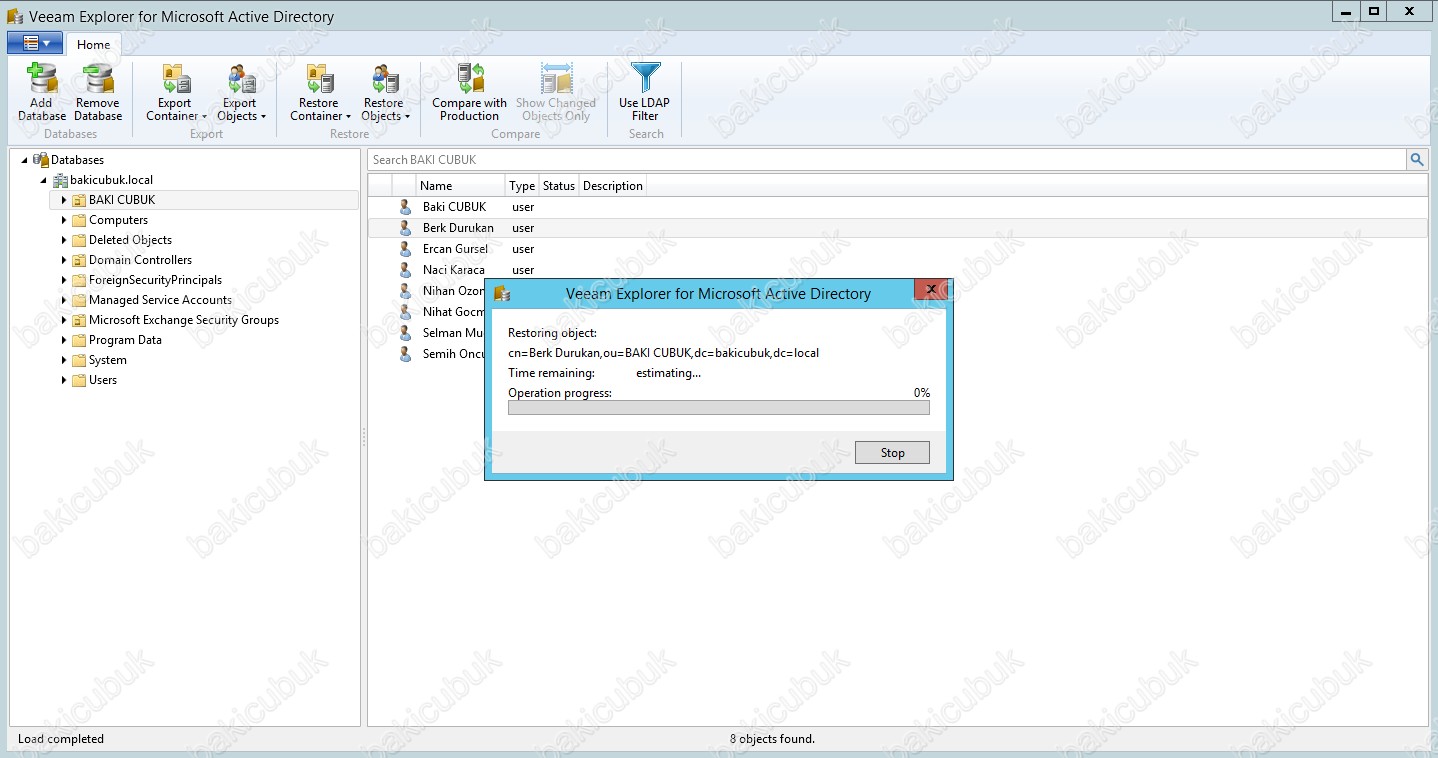Click the 8 objects found status text
Image resolution: width=1438 pixels, height=758 pixels.
[772, 739]
